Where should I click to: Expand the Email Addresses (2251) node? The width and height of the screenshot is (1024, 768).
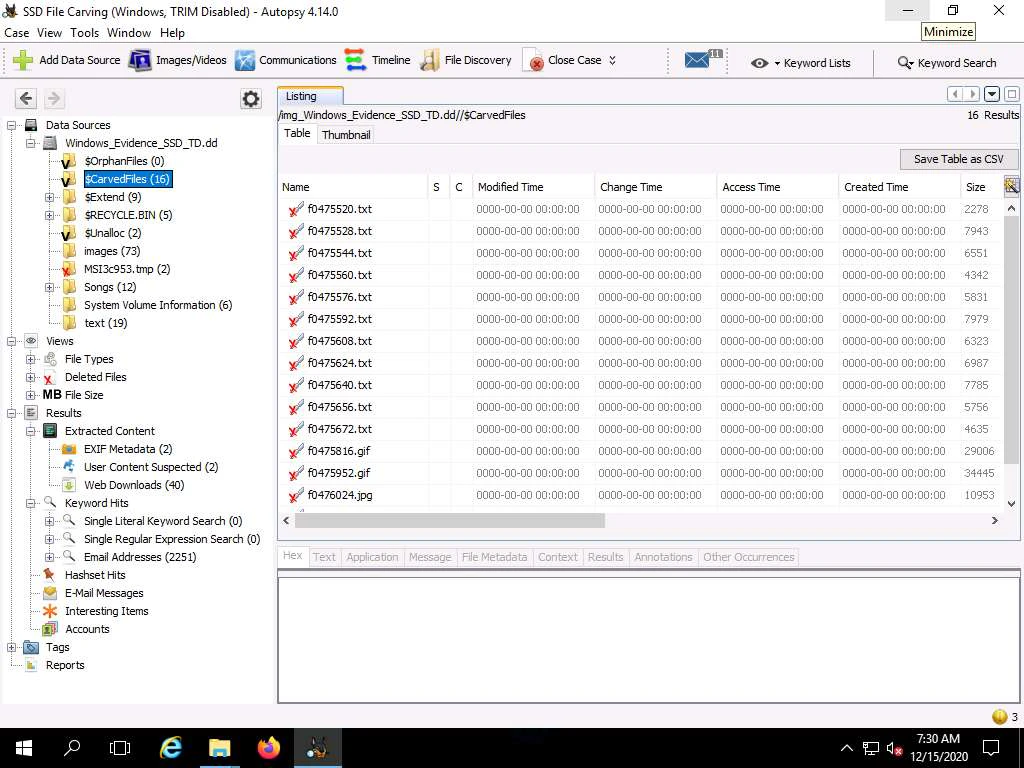coord(49,557)
